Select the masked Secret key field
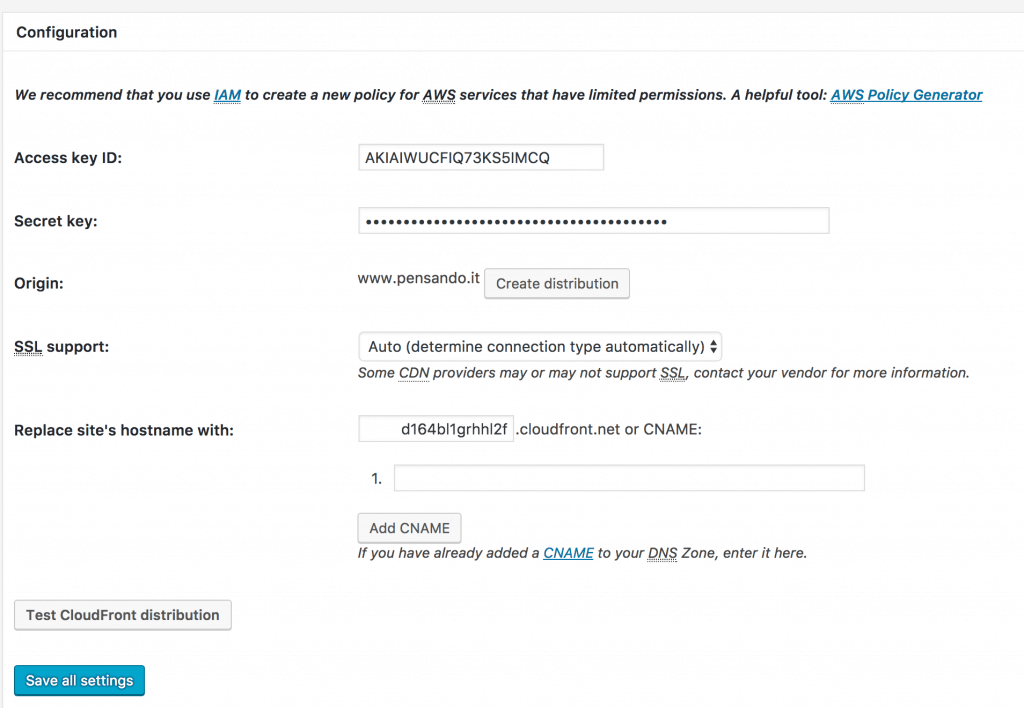The image size is (1024, 708). (x=594, y=220)
